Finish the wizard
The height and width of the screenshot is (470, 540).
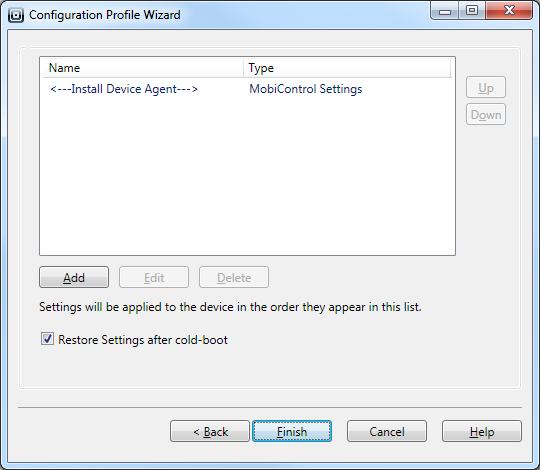pyautogui.click(x=292, y=431)
